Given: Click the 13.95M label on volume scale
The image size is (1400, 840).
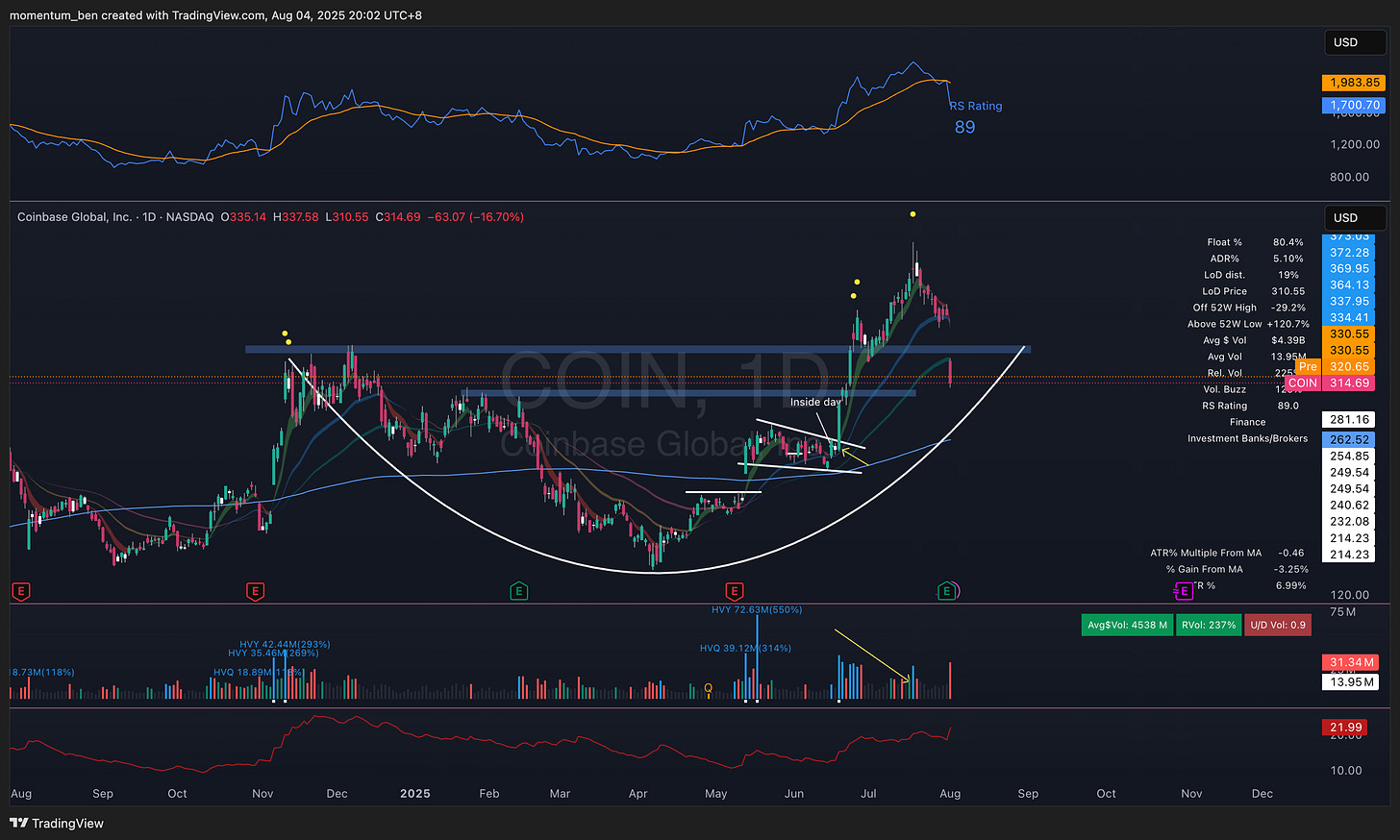Looking at the screenshot, I should [x=1352, y=681].
